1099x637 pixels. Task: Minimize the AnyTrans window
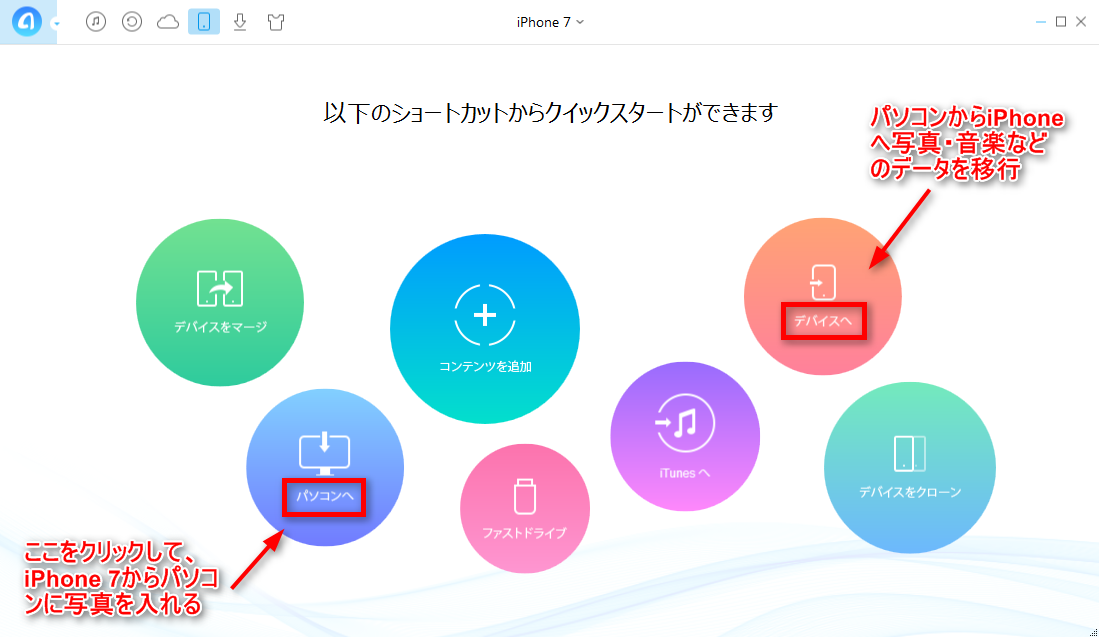[1041, 22]
